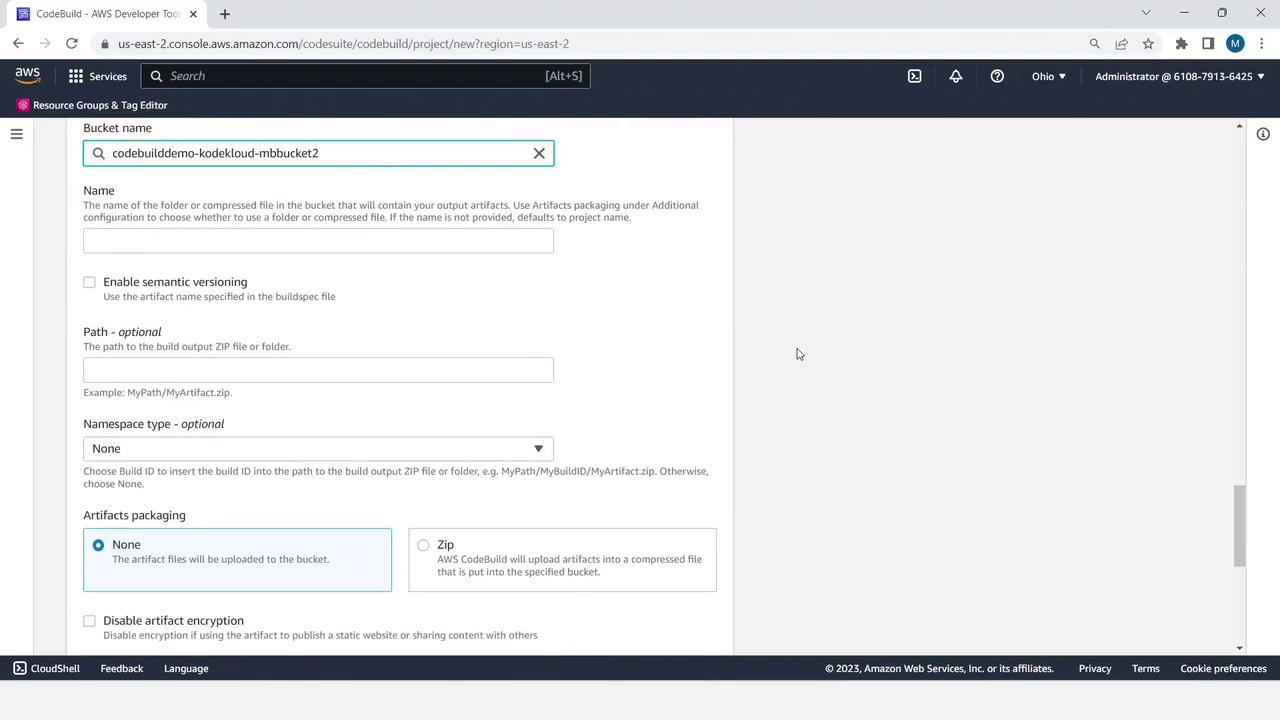This screenshot has width=1280, height=720.
Task: Open the Chrome three-dot menu
Action: click(1262, 44)
